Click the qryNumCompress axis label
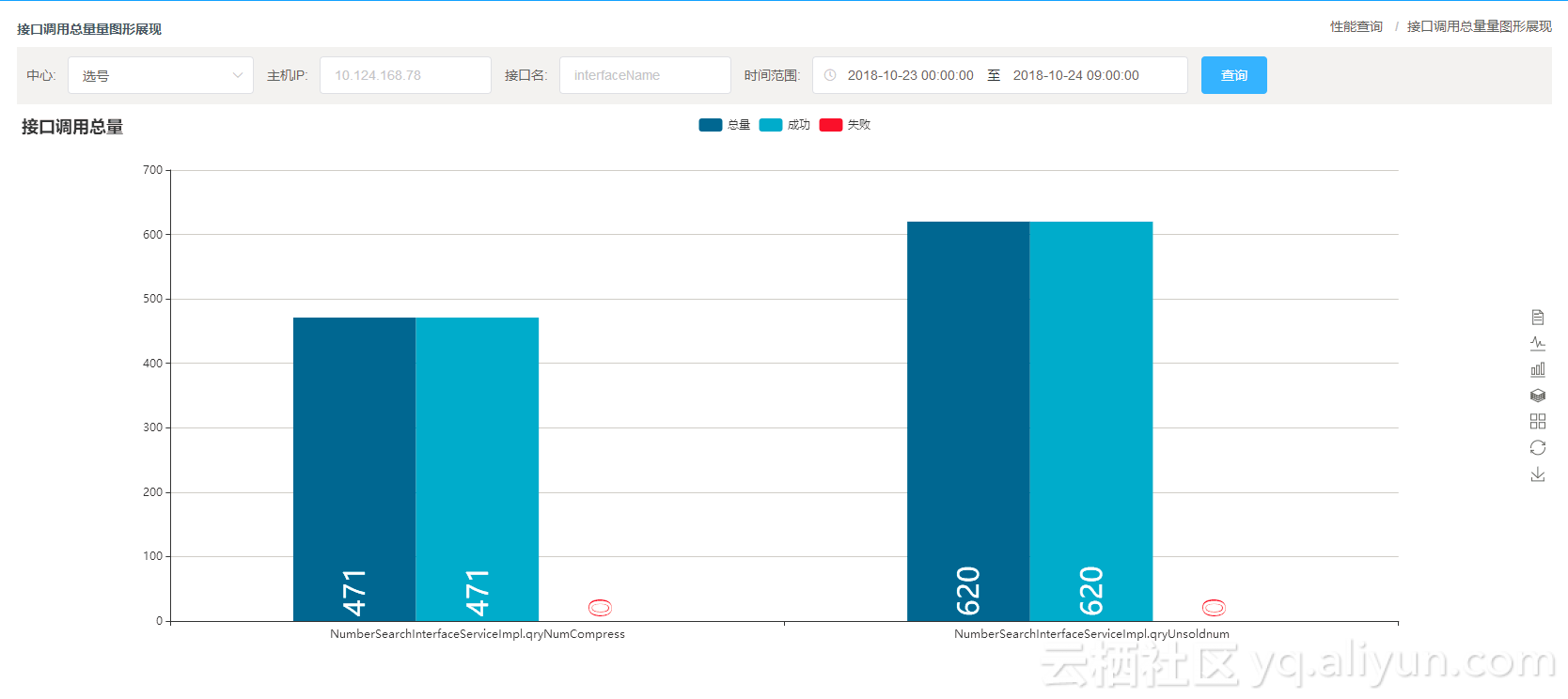 click(478, 634)
